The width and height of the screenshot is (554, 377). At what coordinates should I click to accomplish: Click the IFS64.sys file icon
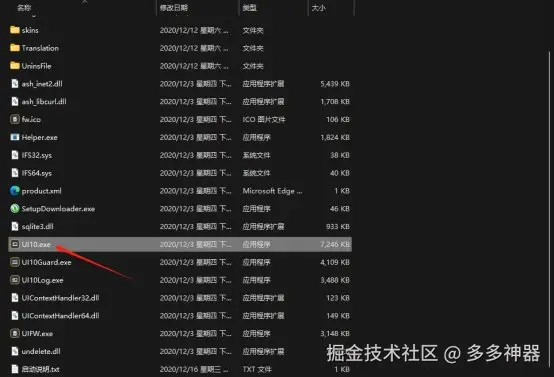14,173
